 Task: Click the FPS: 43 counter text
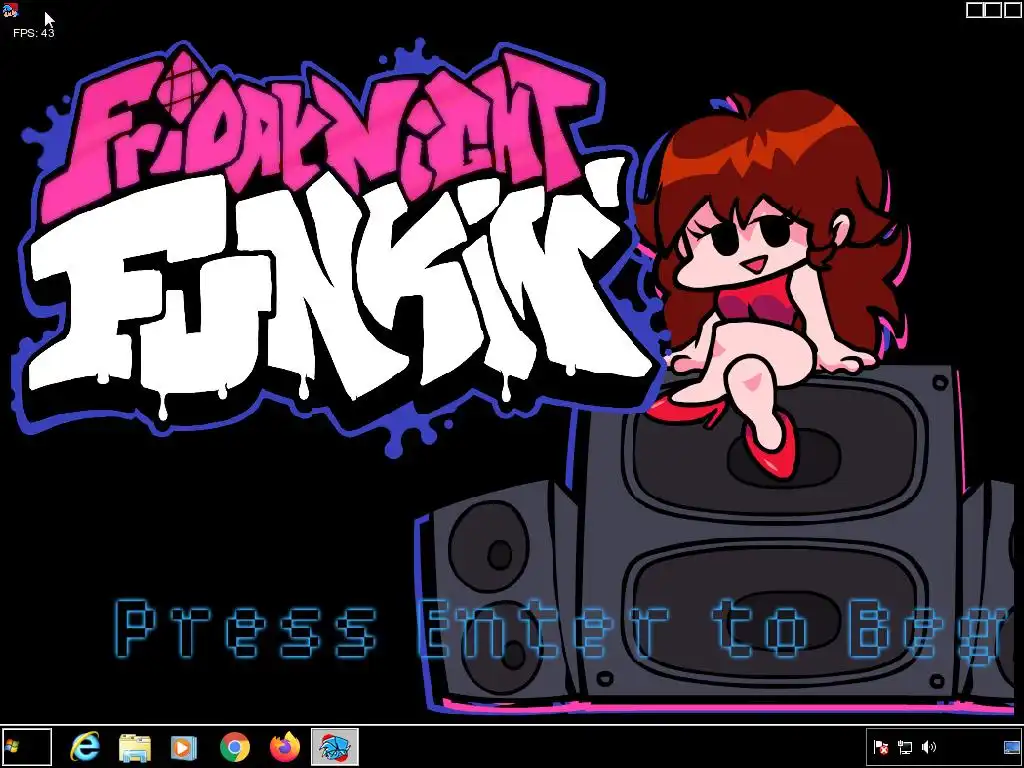33,33
